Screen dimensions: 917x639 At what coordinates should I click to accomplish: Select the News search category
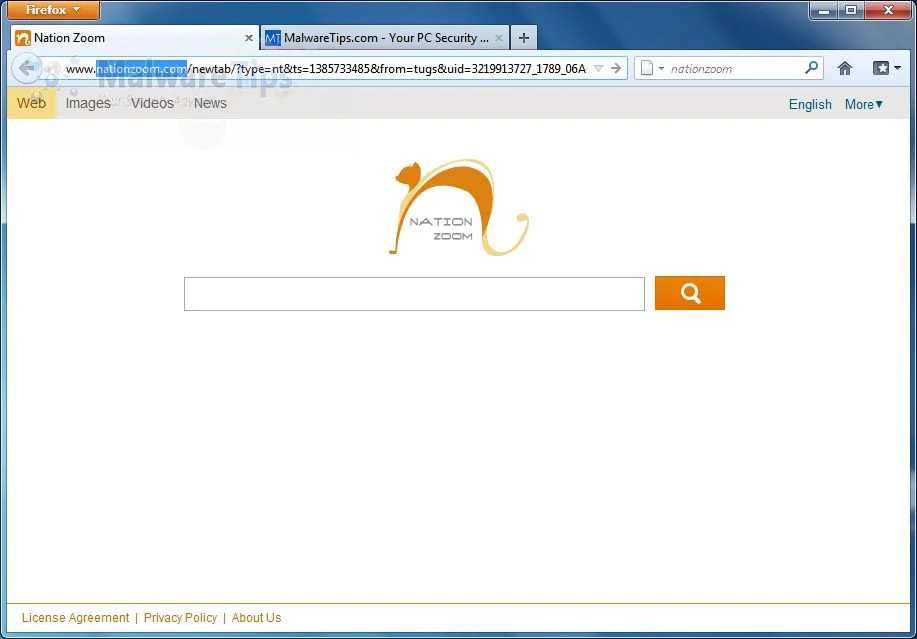(210, 103)
